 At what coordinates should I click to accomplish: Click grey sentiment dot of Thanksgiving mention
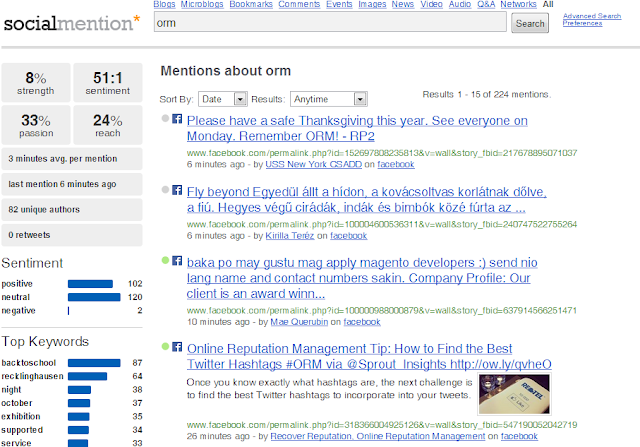[x=165, y=118]
